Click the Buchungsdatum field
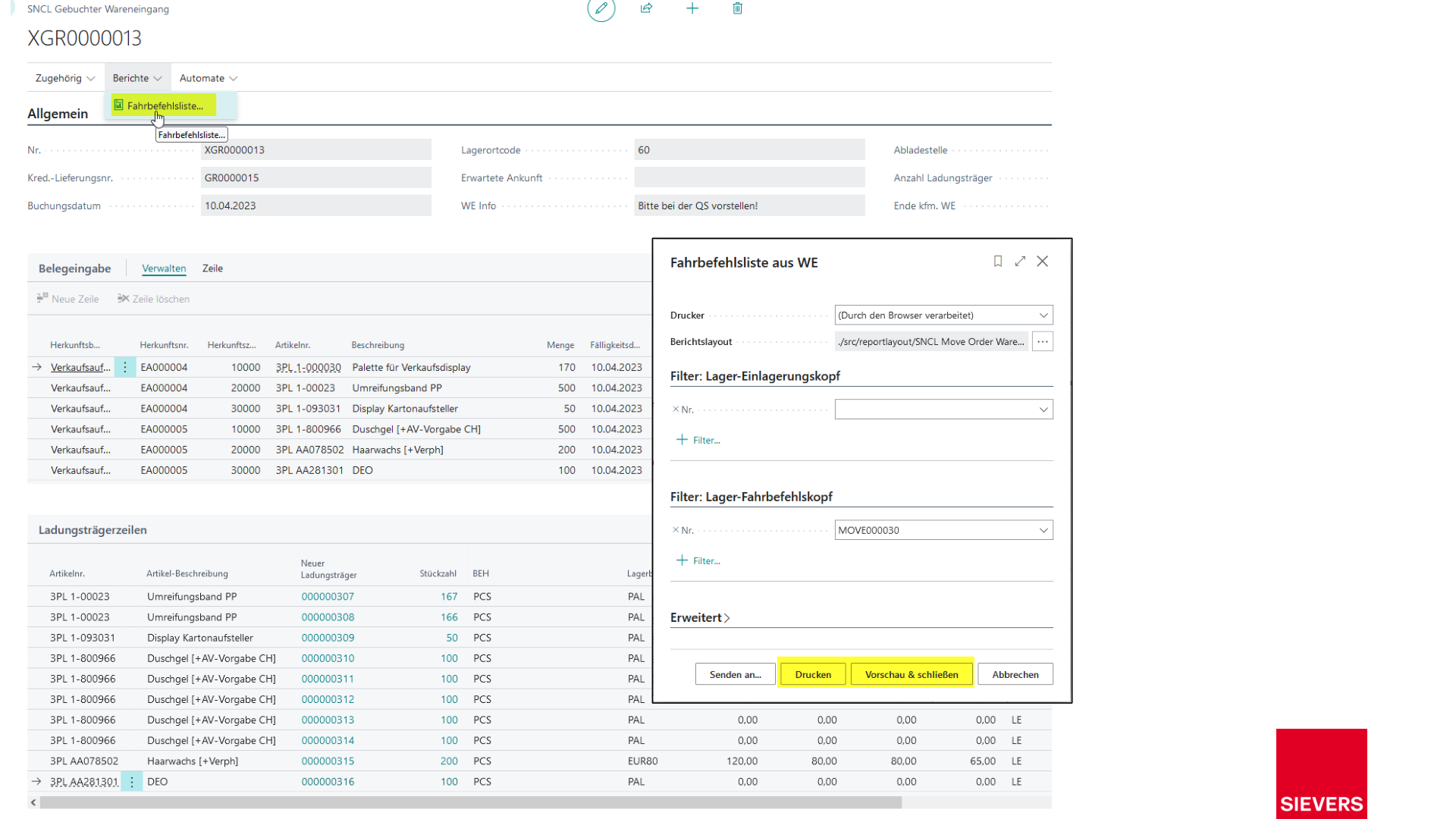1456x819 pixels. [x=316, y=206]
